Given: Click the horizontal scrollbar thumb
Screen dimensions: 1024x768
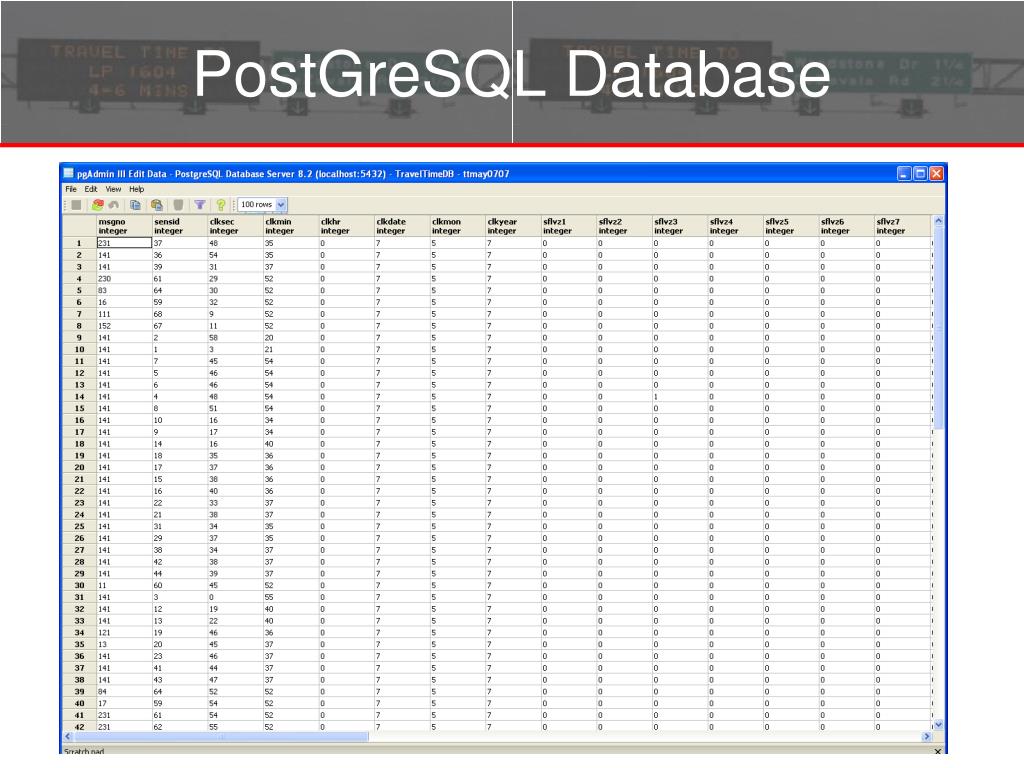Looking at the screenshot, I should 221,736.
